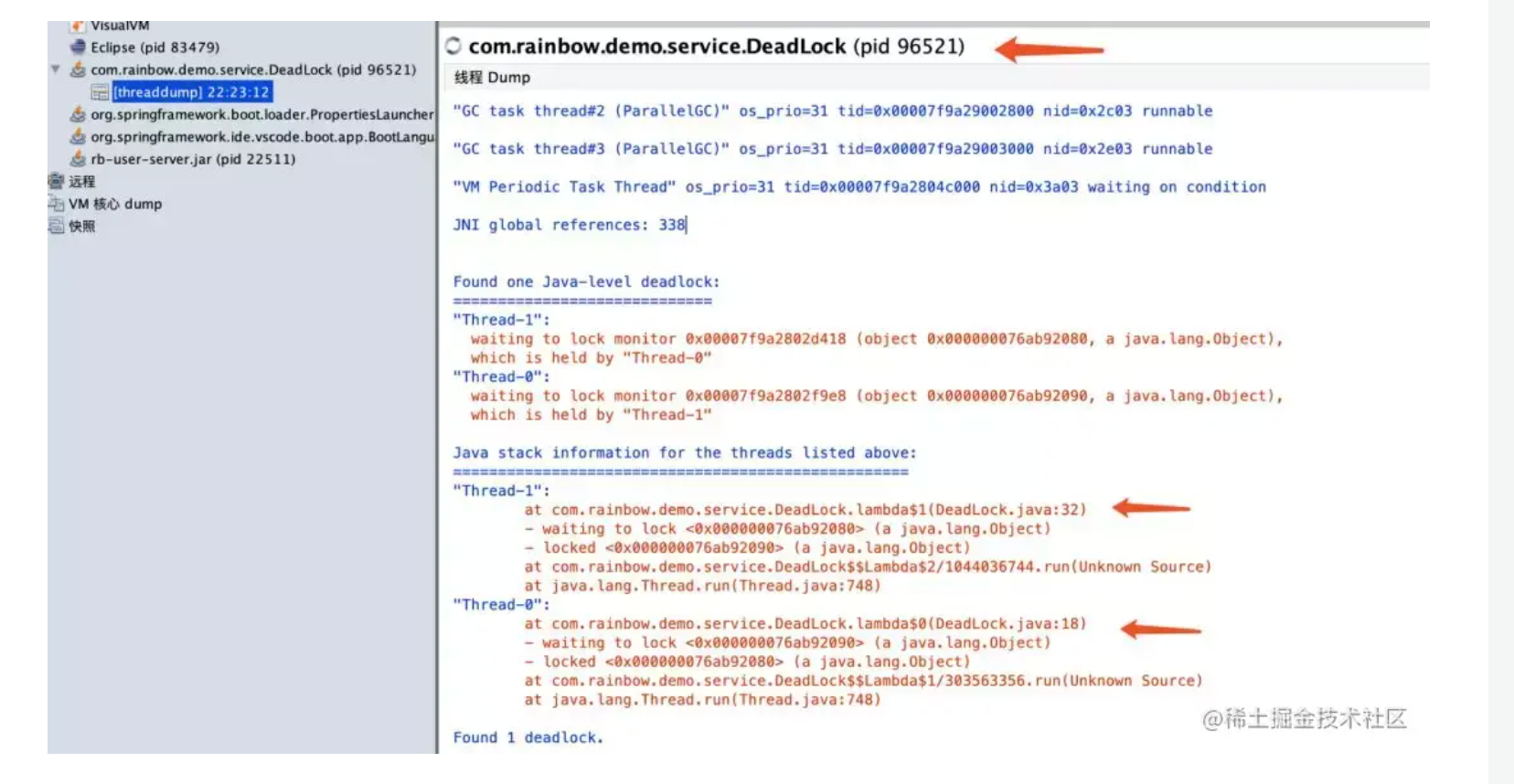
Task: Click the icon beside org.springframework.ide.vscode.boot.app.BootLangu
Action: tap(78, 136)
